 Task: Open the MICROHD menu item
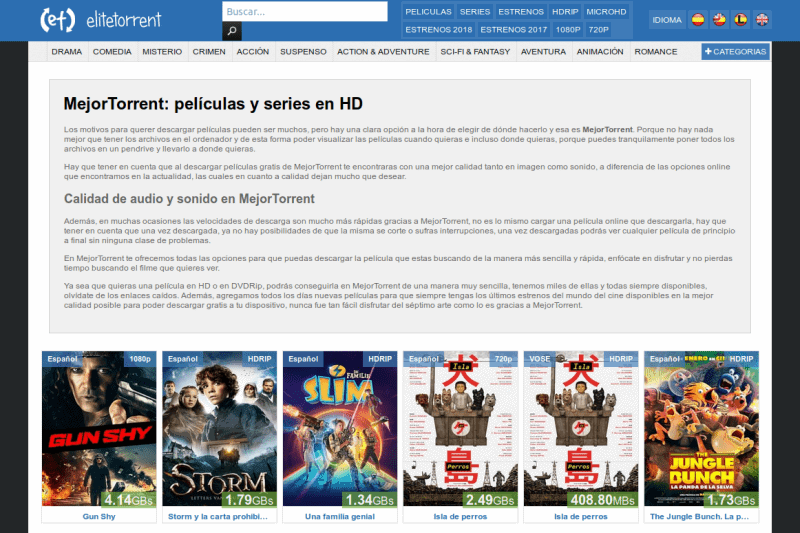606,12
